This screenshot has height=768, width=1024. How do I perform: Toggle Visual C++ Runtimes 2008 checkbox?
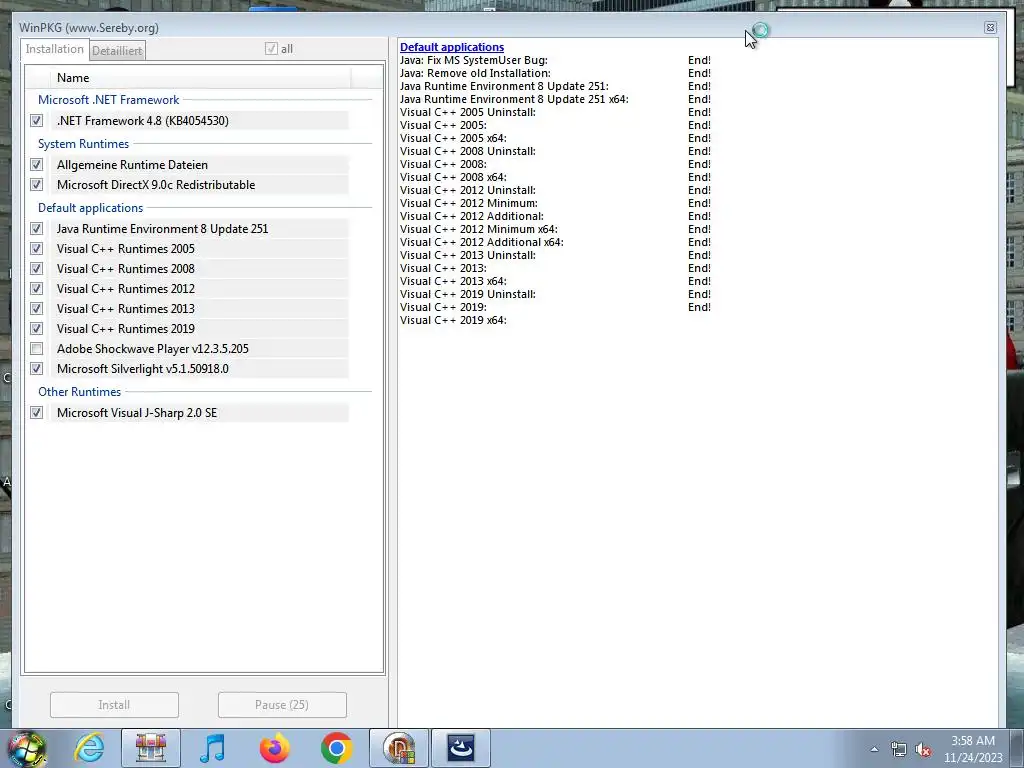pyautogui.click(x=37, y=269)
